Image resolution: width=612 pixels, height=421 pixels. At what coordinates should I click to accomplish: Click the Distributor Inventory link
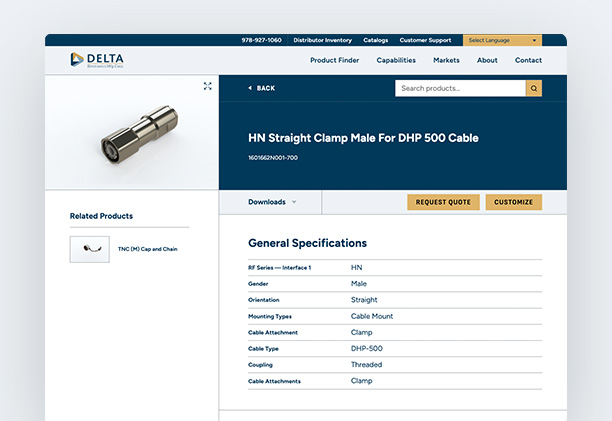click(322, 40)
